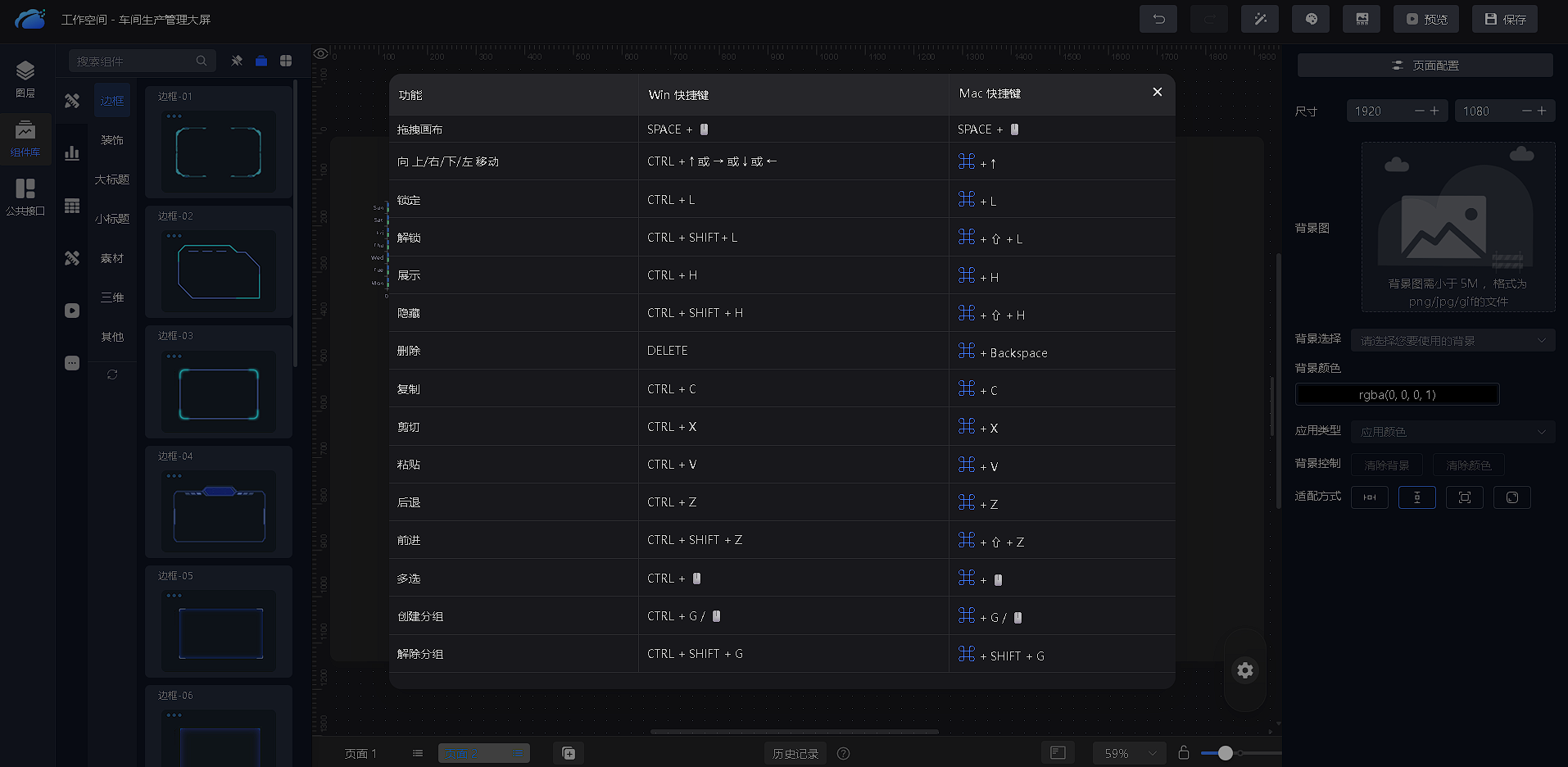The height and width of the screenshot is (767, 1568).
Task: Click the undo arrow in top toolbar
Action: (1158, 19)
